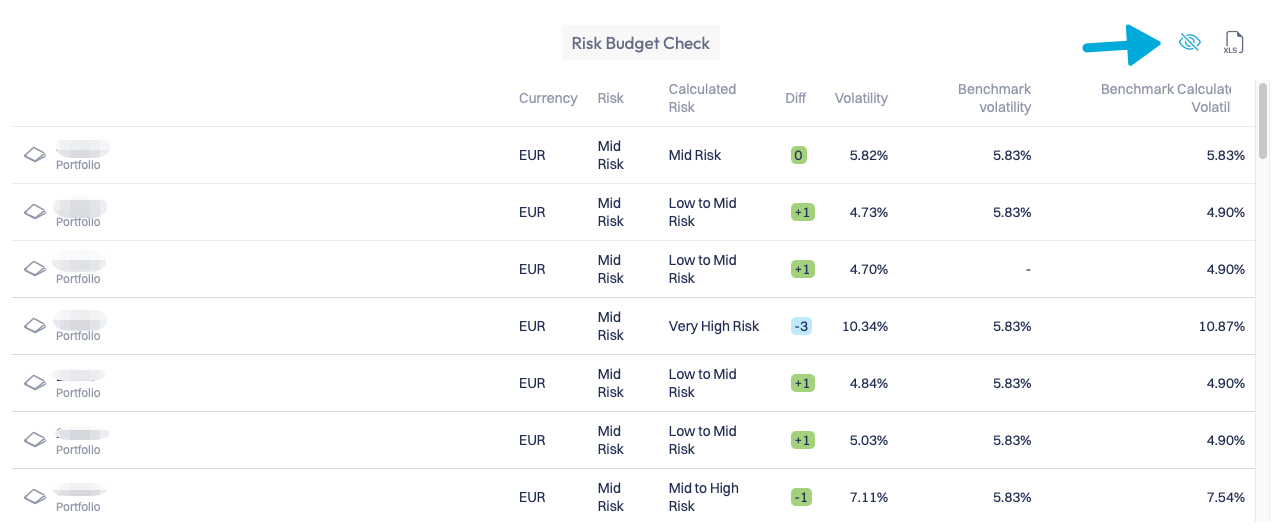1278x530 pixels.
Task: Click portfolio icon in the 4.73% volatility row
Action: [35, 212]
